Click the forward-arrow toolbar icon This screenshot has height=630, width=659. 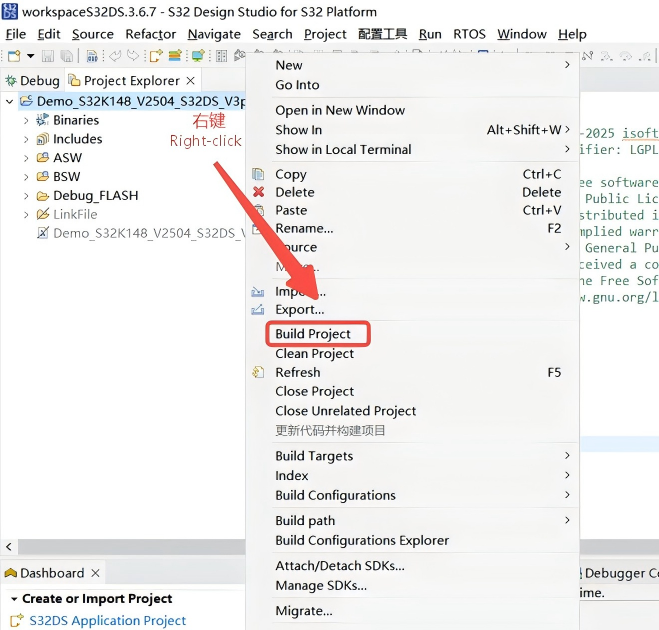tap(133, 55)
